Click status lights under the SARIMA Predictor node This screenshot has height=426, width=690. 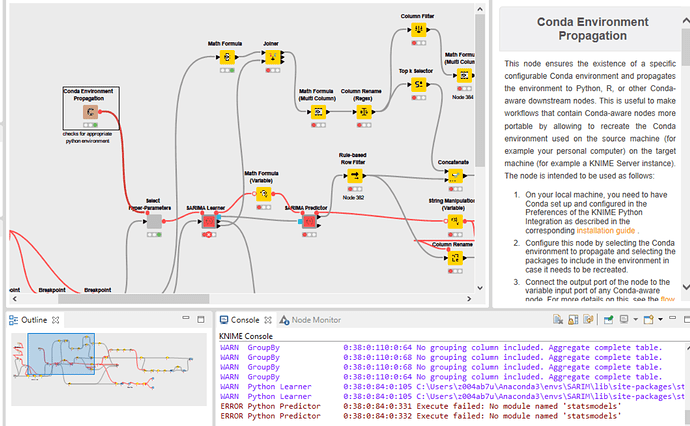tap(309, 235)
